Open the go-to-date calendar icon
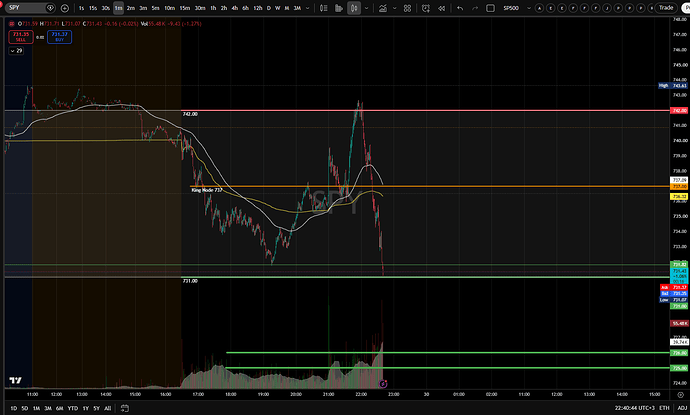The image size is (690, 415). pos(125,408)
